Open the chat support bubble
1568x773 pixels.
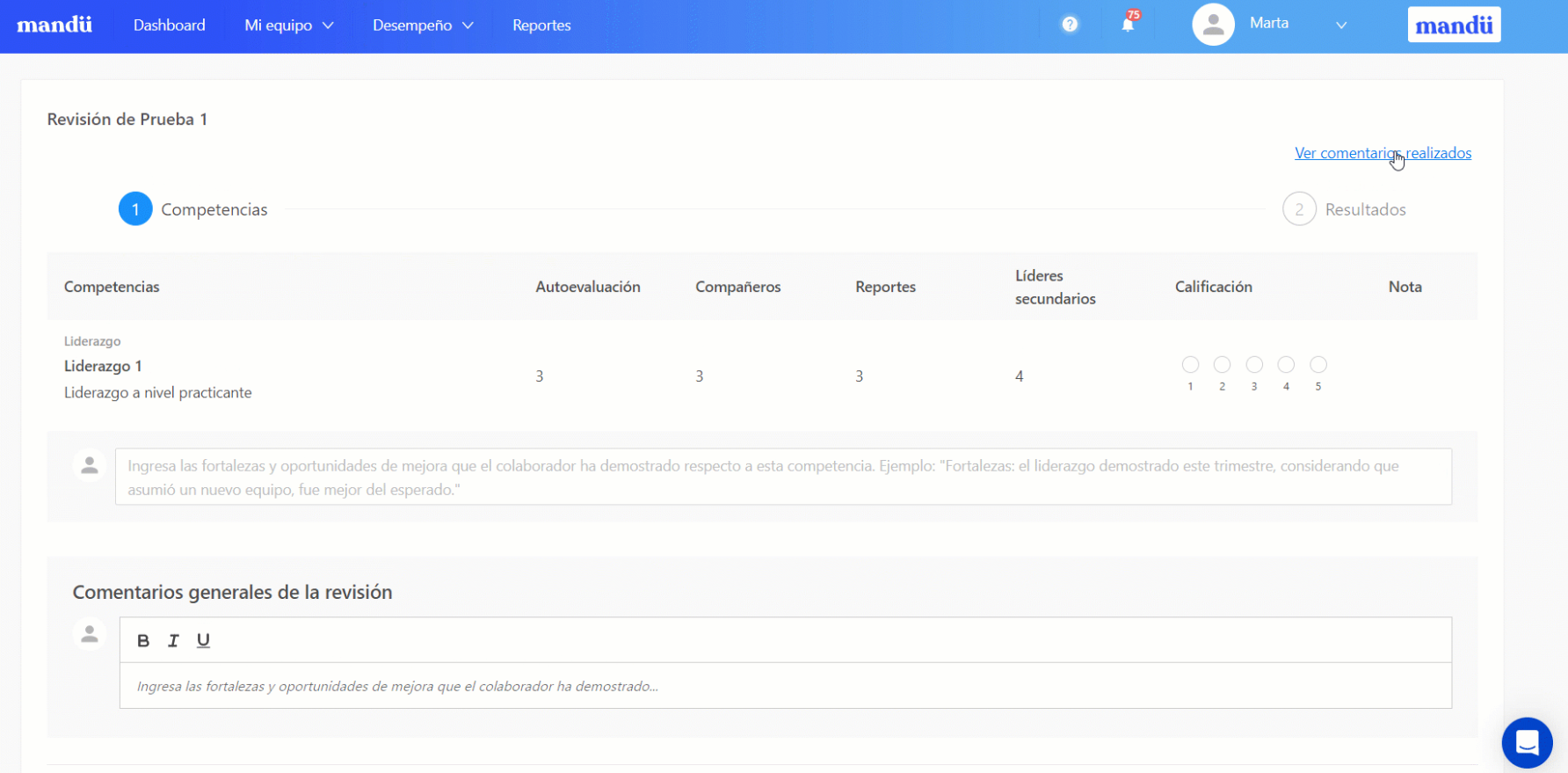click(x=1528, y=743)
